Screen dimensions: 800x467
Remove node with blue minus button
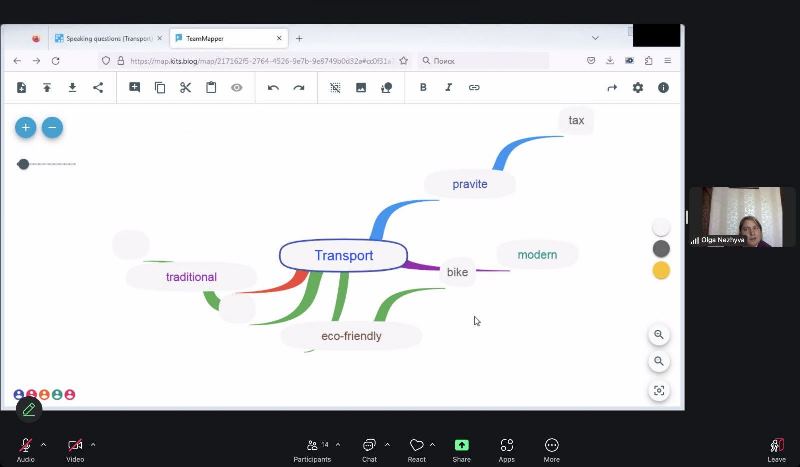coord(52,128)
